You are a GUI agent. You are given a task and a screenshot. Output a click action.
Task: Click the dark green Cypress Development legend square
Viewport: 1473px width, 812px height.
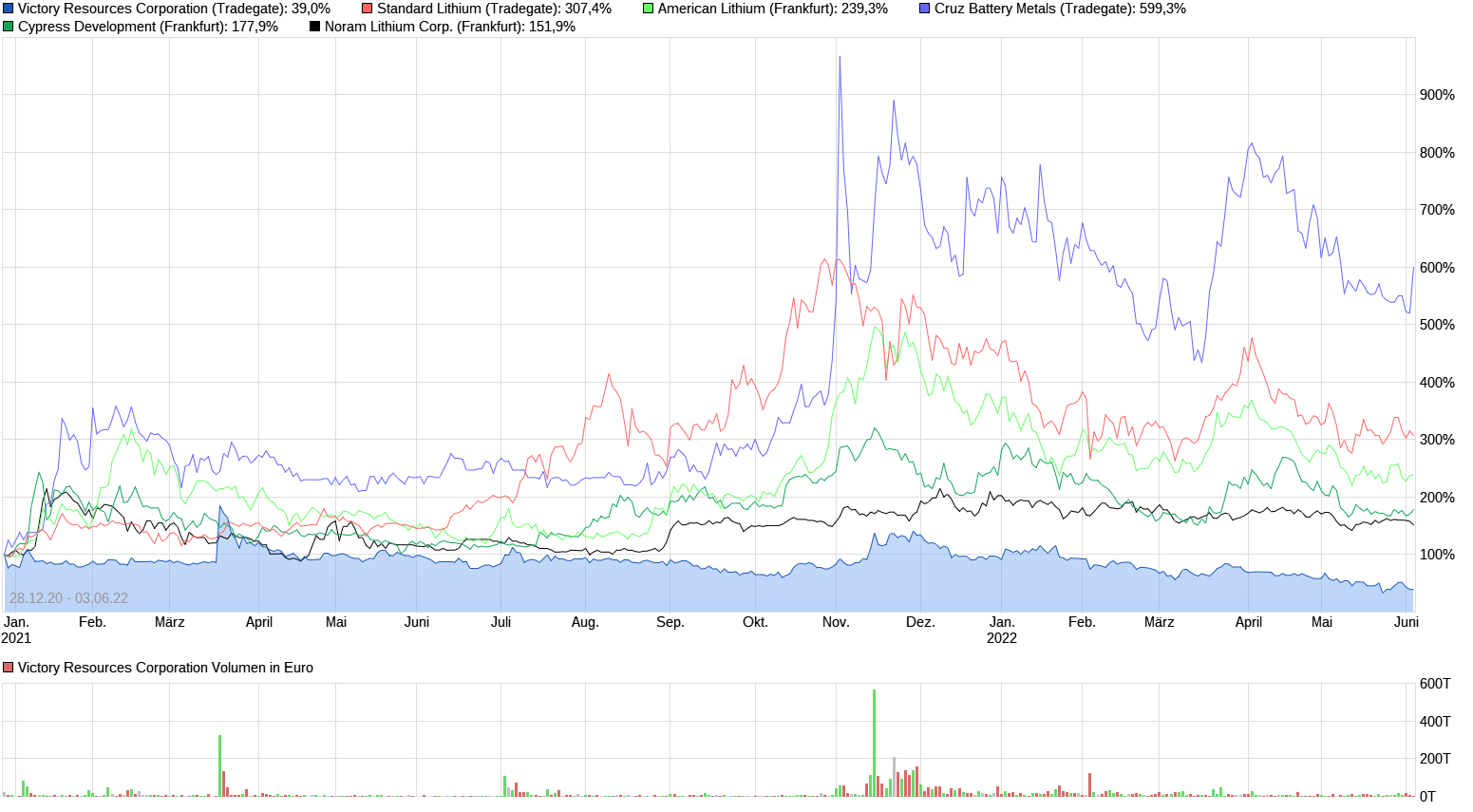[9, 28]
